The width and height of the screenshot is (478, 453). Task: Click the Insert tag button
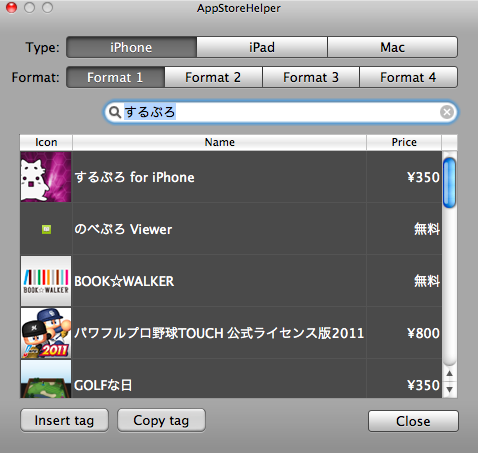click(64, 420)
